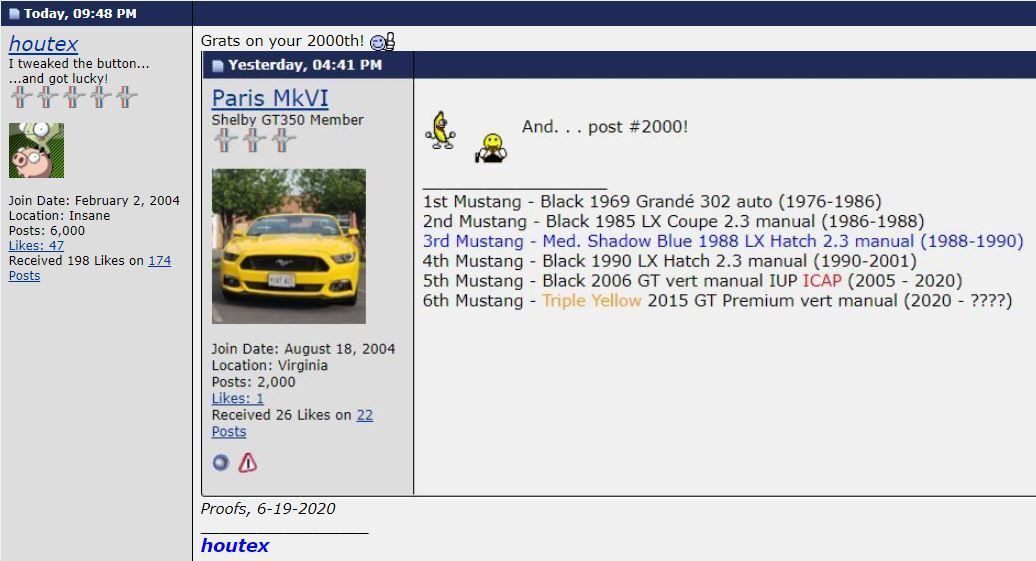Click the bowing yellow smiley emoticon
Viewport: 1036px width, 561px height.
tap(490, 147)
